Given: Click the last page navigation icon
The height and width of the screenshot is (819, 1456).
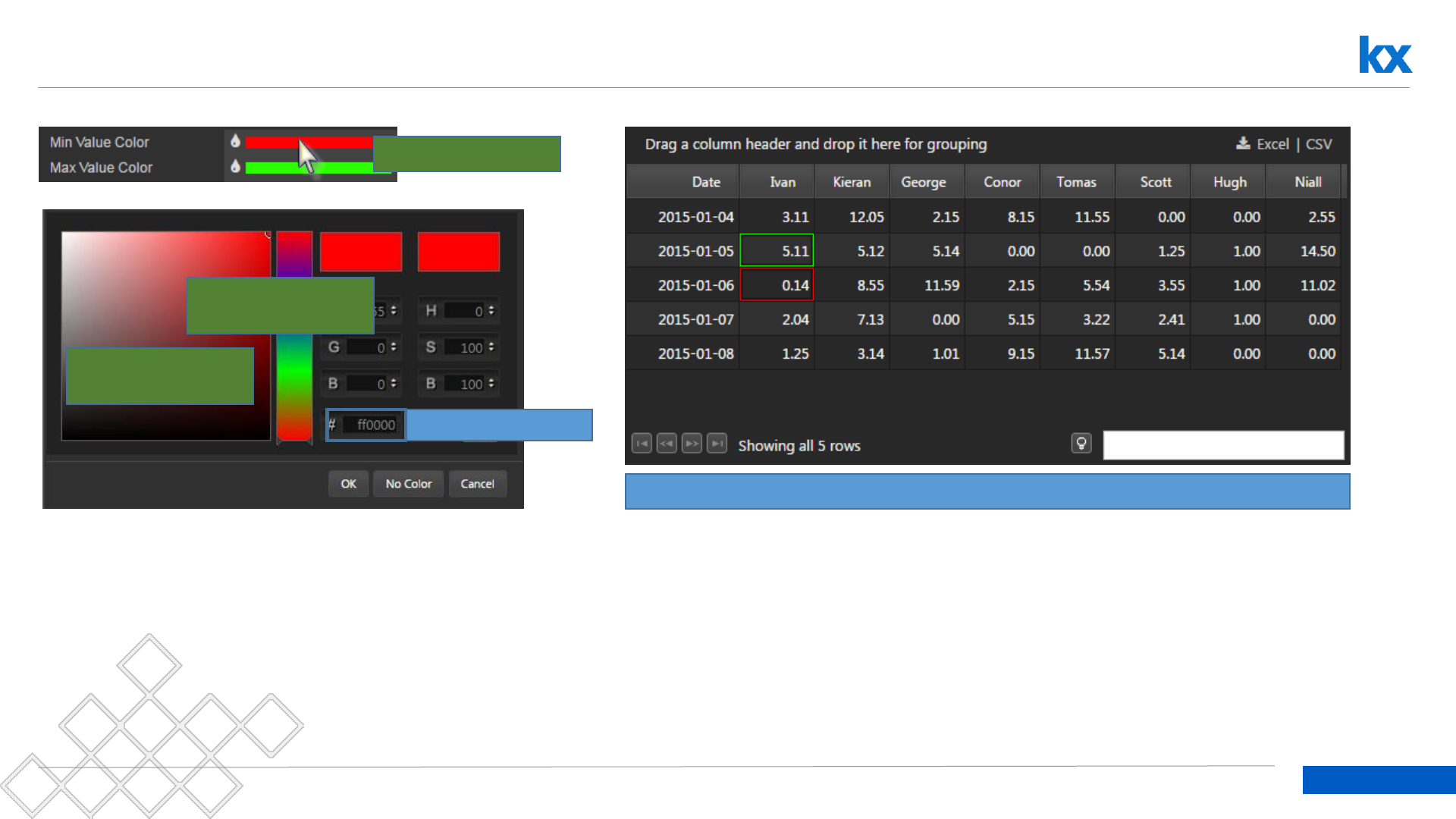Looking at the screenshot, I should click(x=717, y=444).
